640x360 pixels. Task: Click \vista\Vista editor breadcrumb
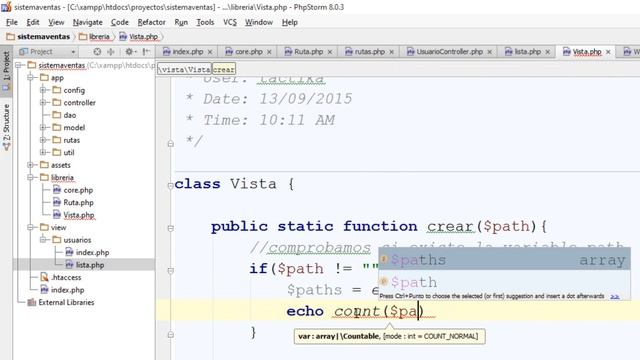coord(184,69)
